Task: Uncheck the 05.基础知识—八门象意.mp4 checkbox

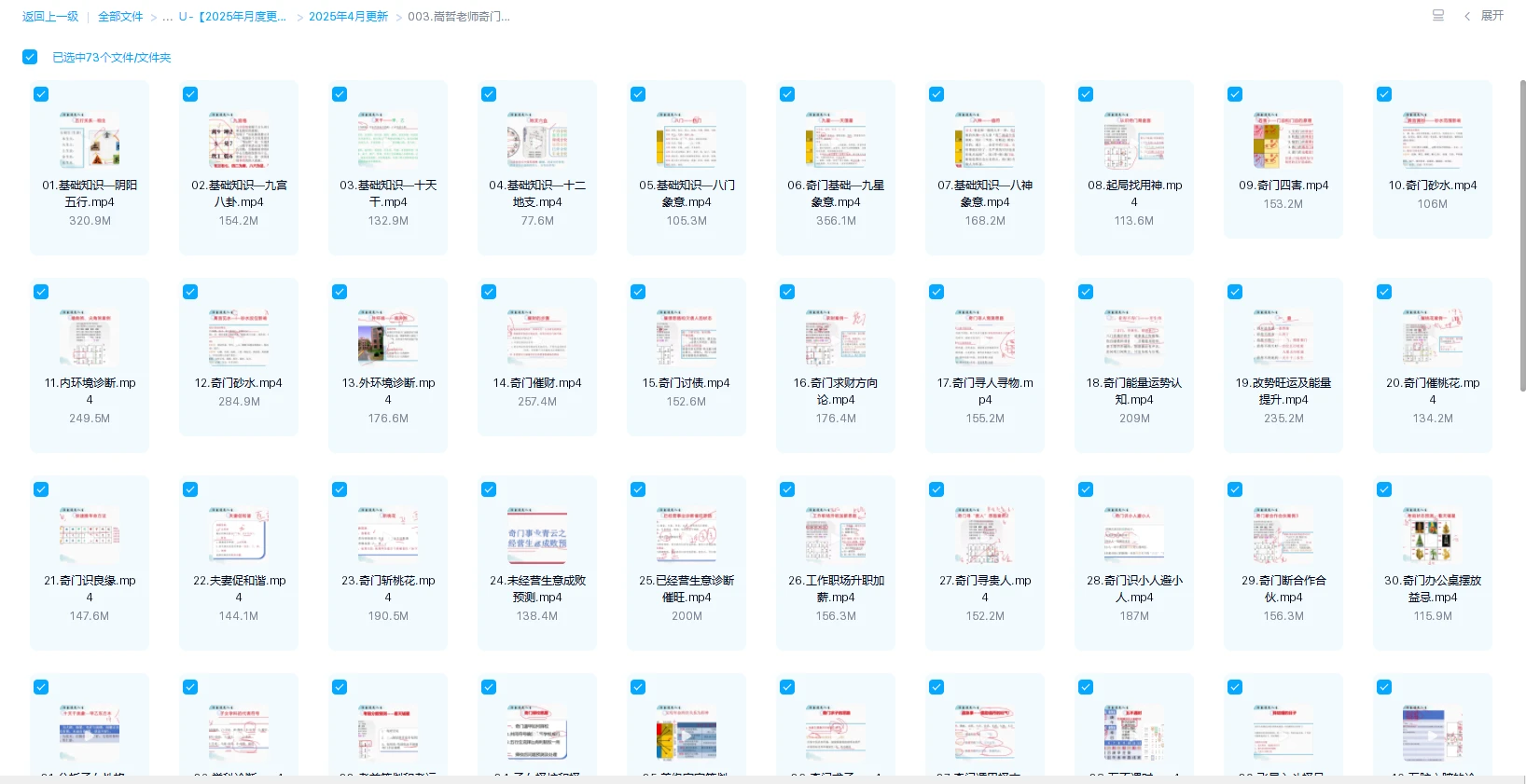Action: [x=638, y=94]
